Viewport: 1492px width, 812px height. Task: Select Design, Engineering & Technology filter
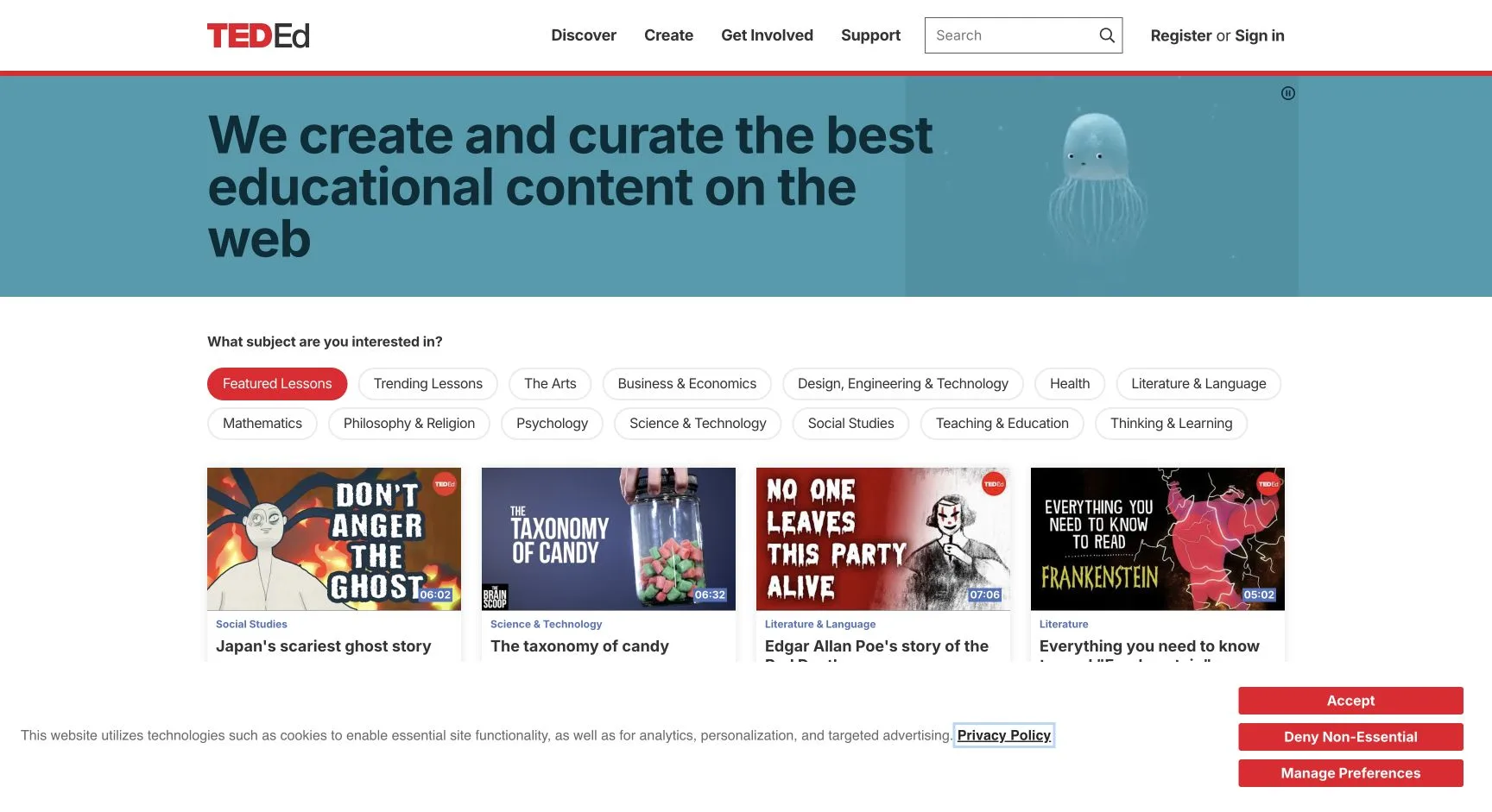pos(902,384)
